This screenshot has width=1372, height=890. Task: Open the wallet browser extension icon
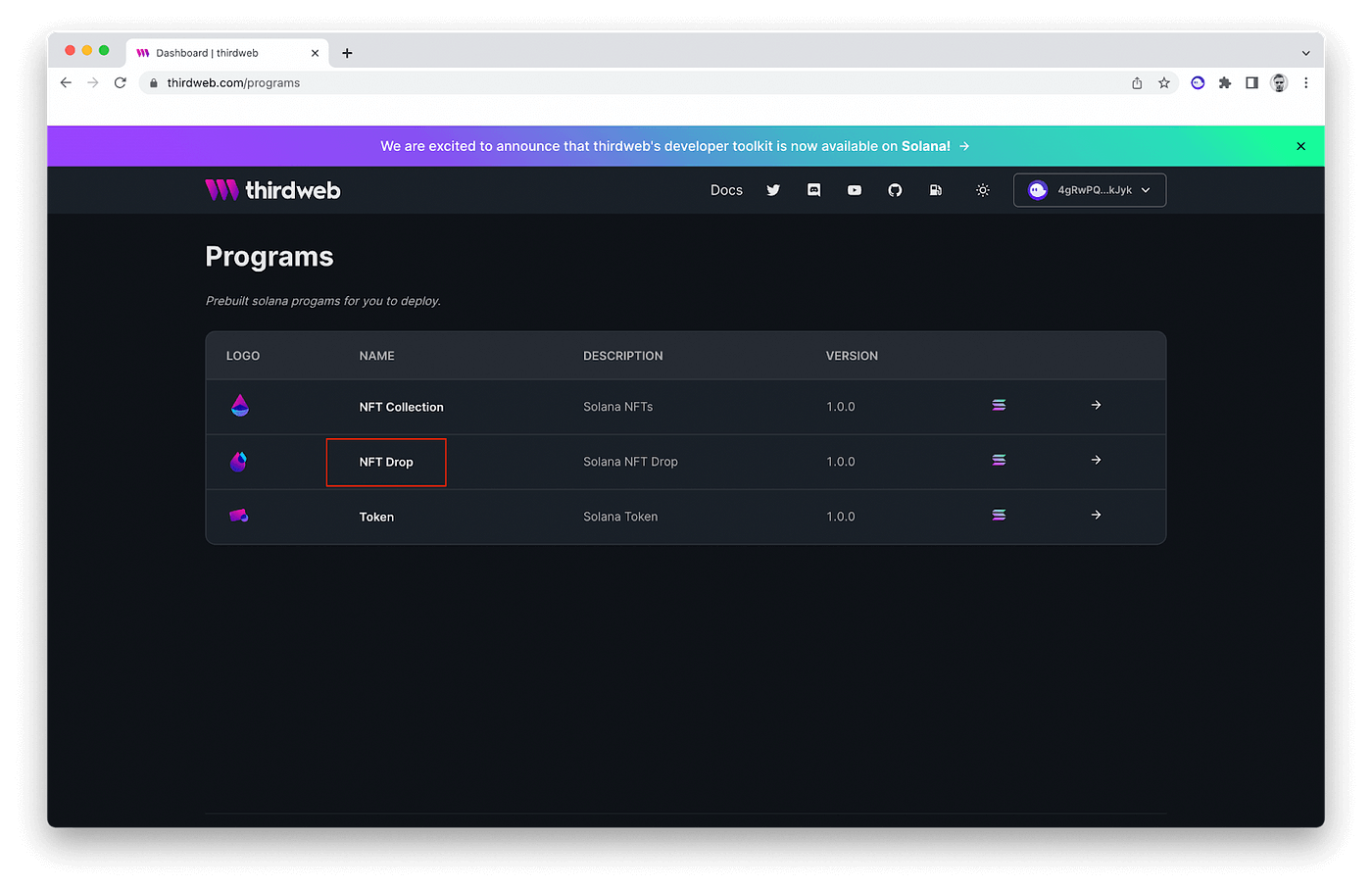click(1198, 83)
